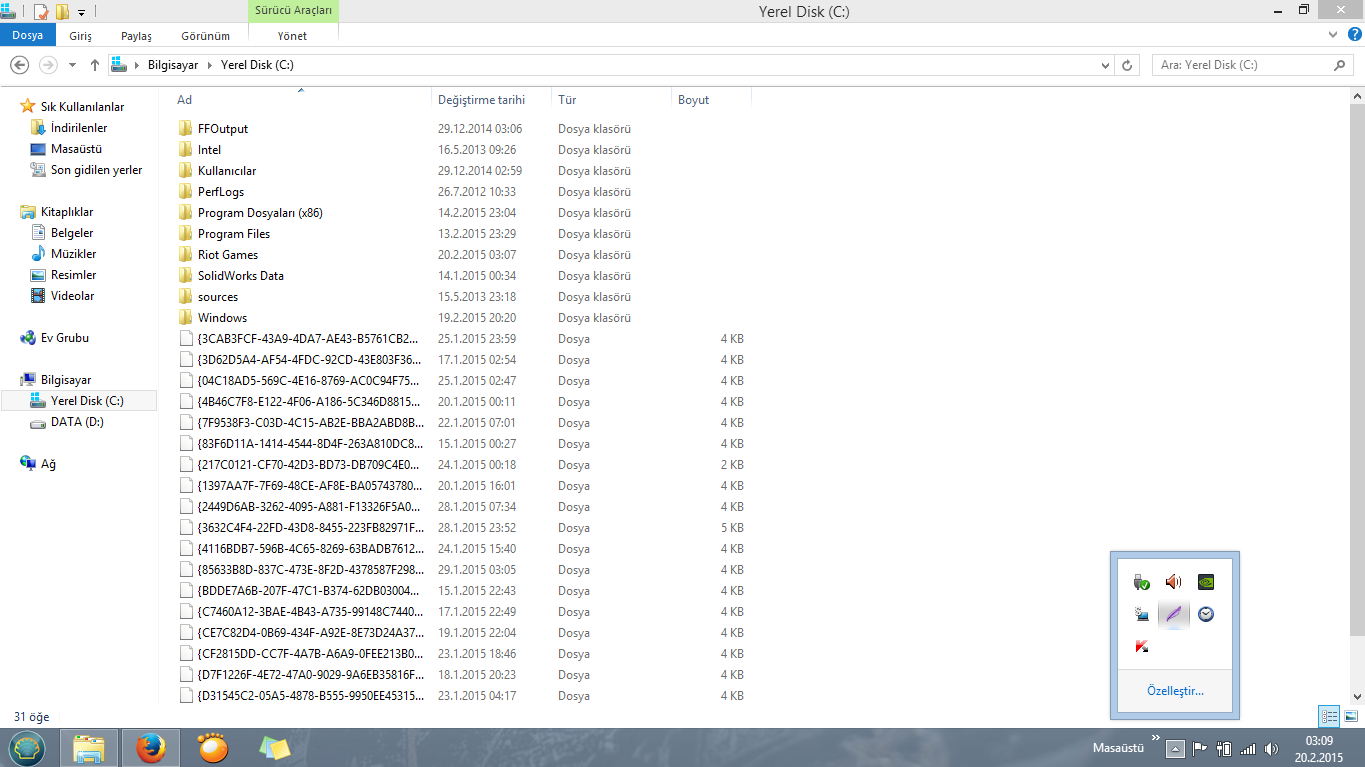Open Son gidilen yerler in navigation pane
1365x767 pixels.
96,170
